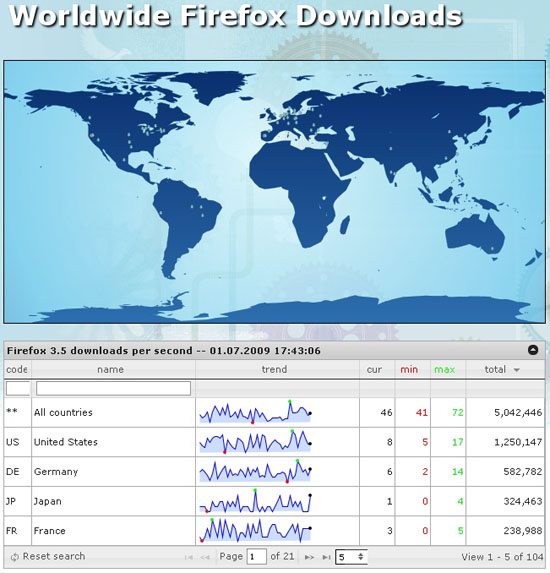Screen dimensions: 550x573
Task: Click total value 238,988
Action: [x=523, y=531]
